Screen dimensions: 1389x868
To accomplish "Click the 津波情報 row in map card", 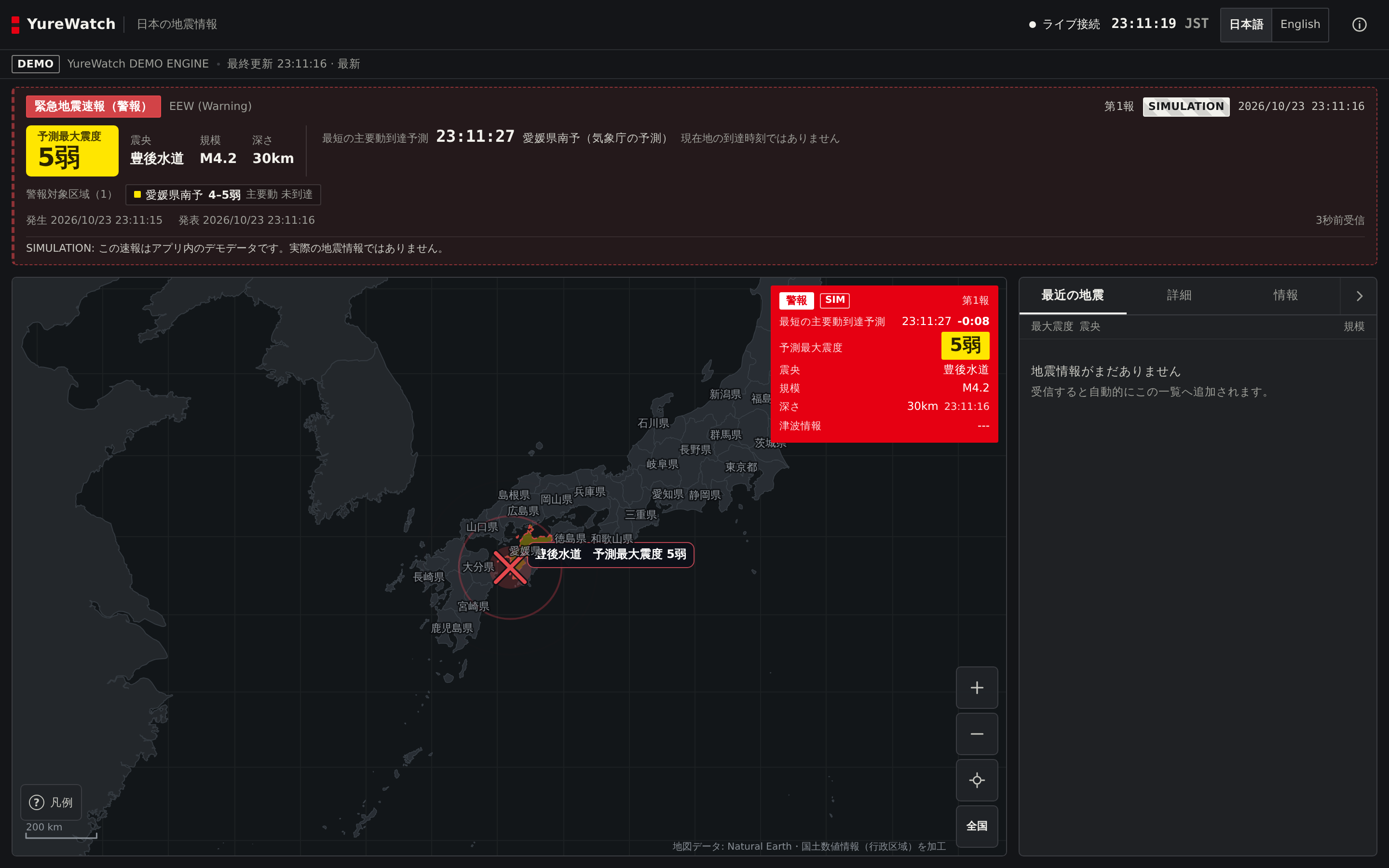I will (x=884, y=426).
